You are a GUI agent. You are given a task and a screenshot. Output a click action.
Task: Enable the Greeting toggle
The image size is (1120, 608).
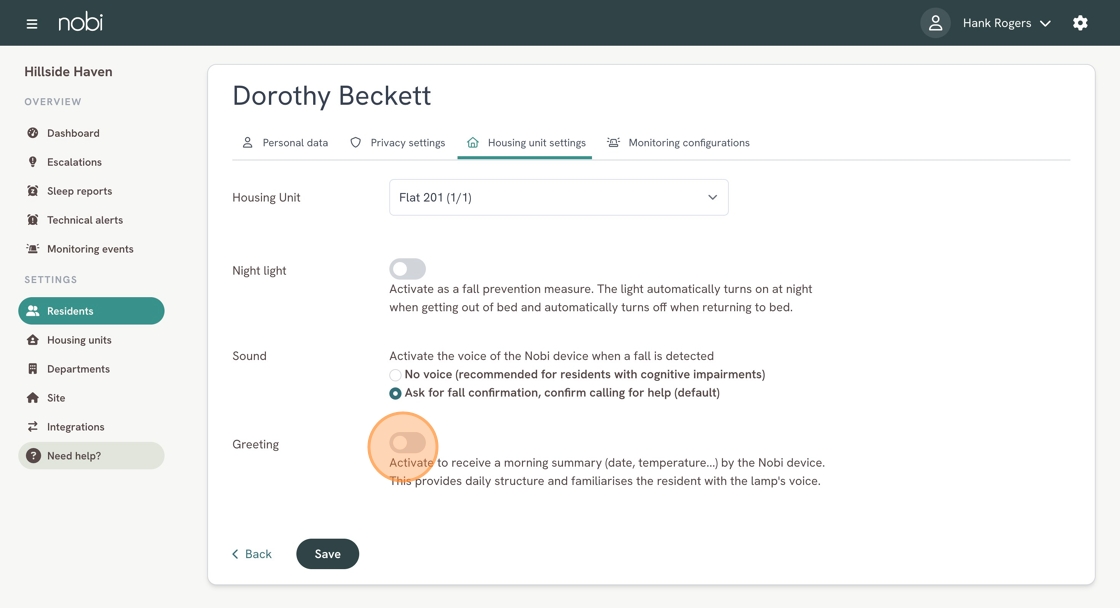pyautogui.click(x=407, y=443)
